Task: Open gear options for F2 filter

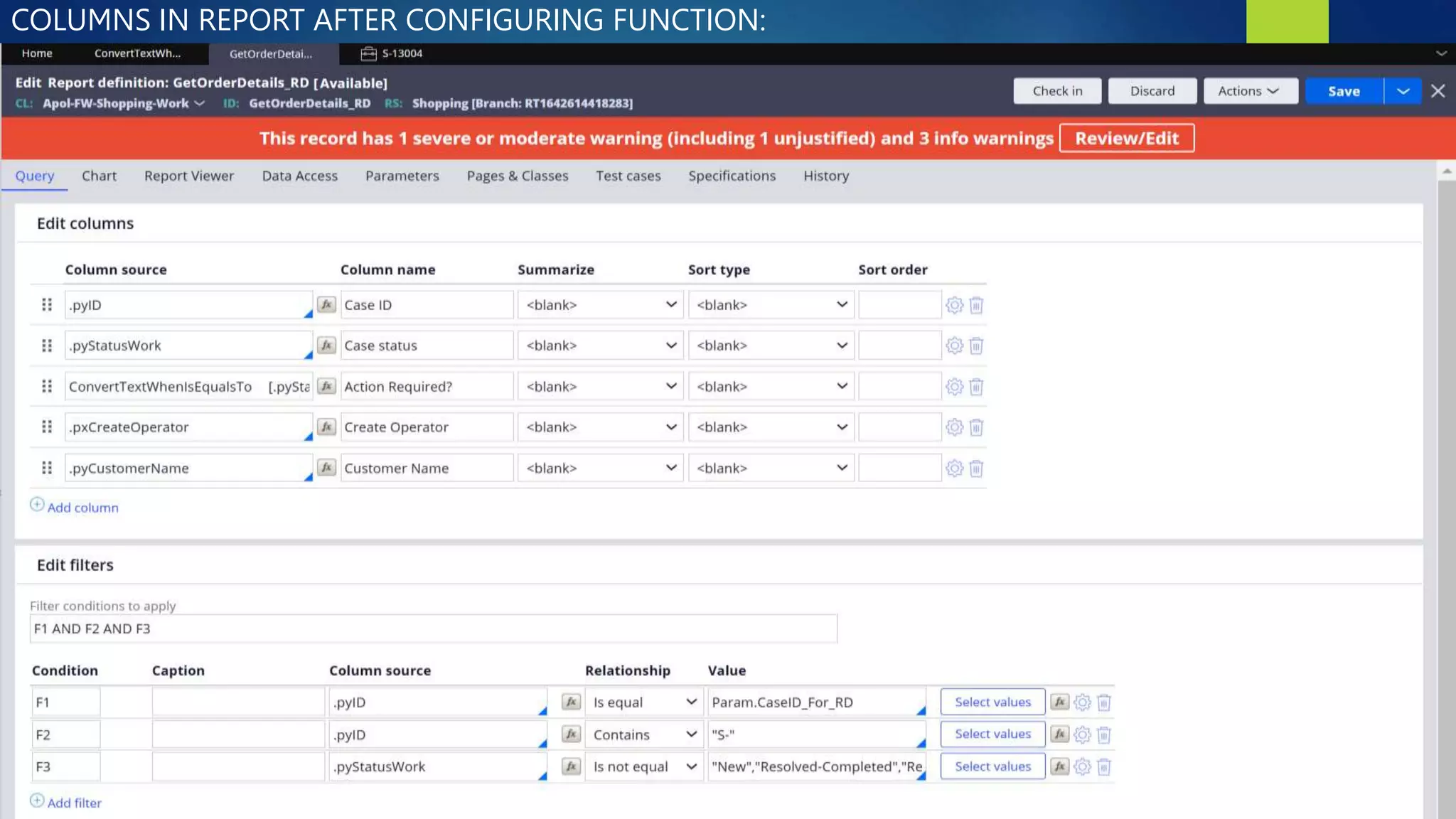Action: [1082, 735]
